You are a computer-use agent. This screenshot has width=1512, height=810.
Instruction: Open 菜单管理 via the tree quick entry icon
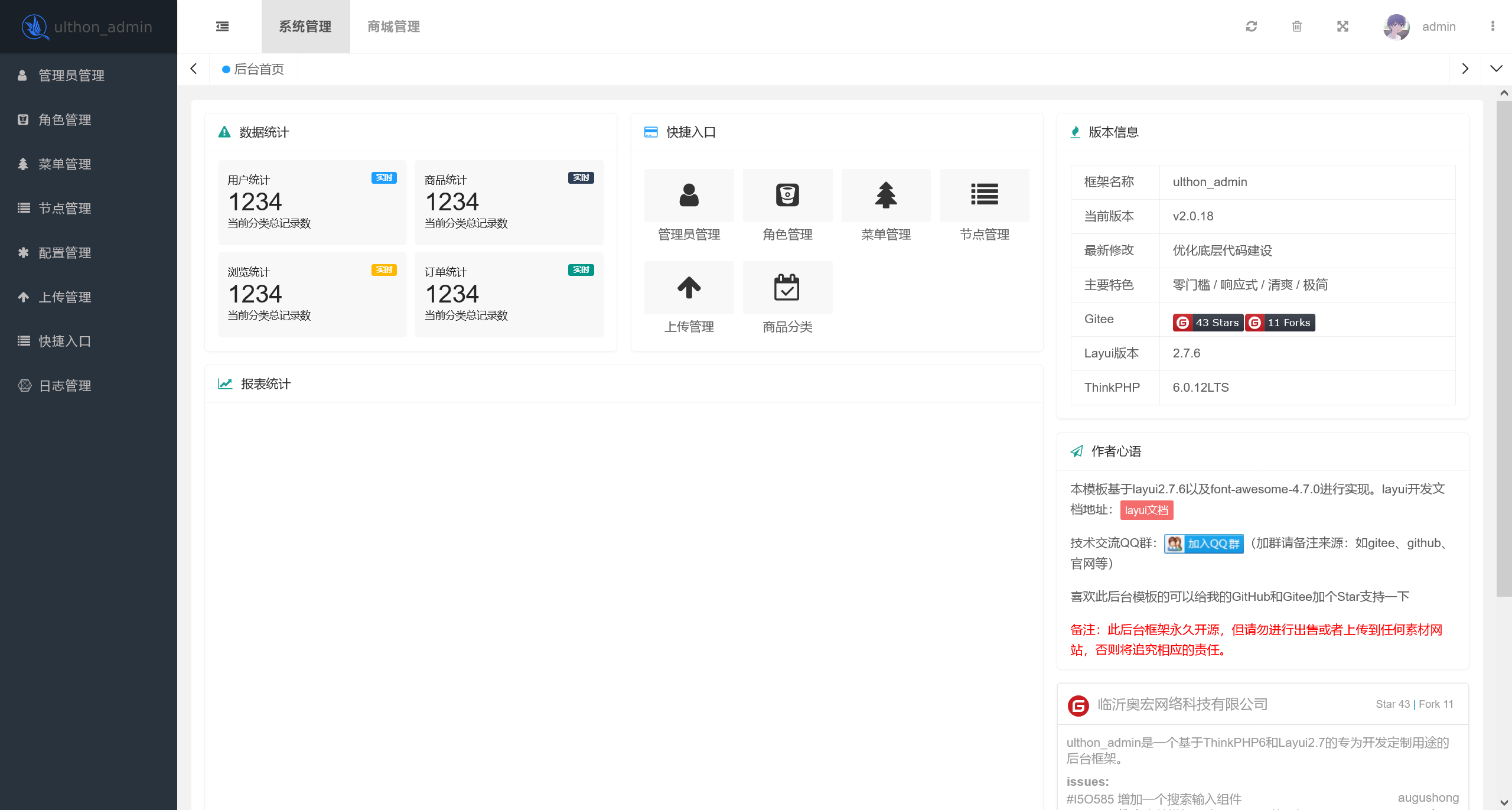(885, 195)
